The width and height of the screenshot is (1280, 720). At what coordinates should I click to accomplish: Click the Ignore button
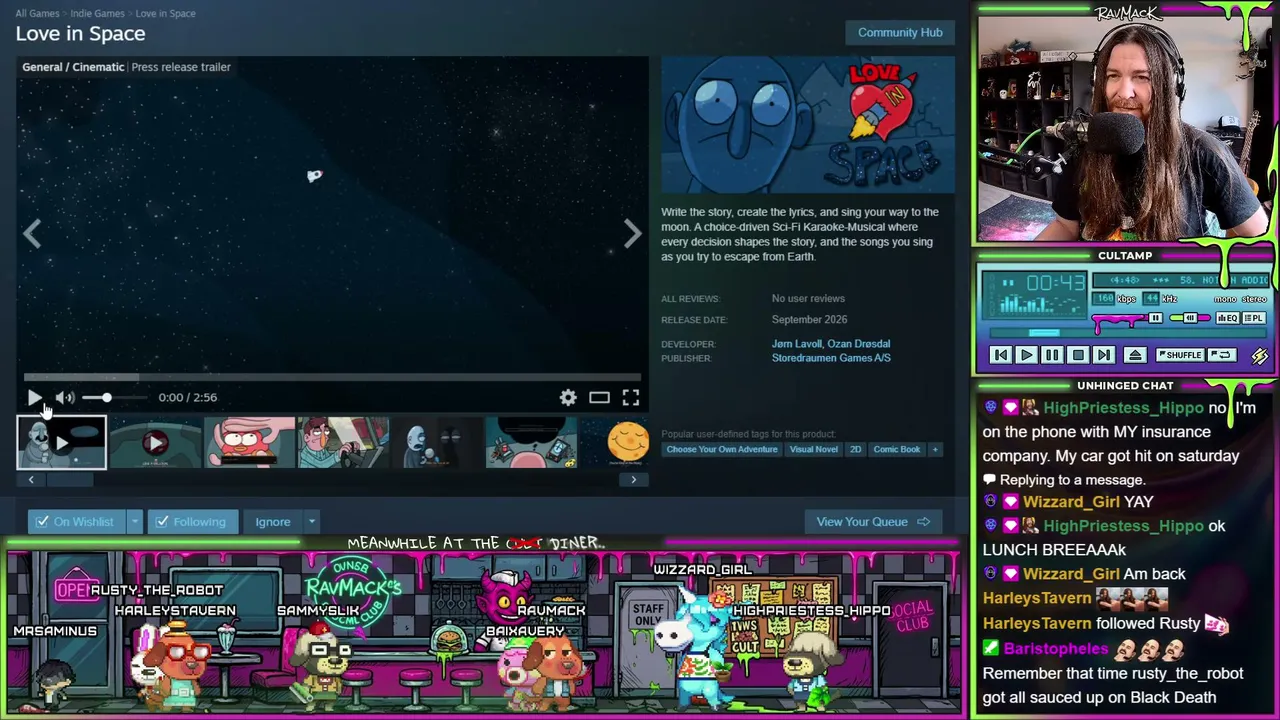point(272,521)
